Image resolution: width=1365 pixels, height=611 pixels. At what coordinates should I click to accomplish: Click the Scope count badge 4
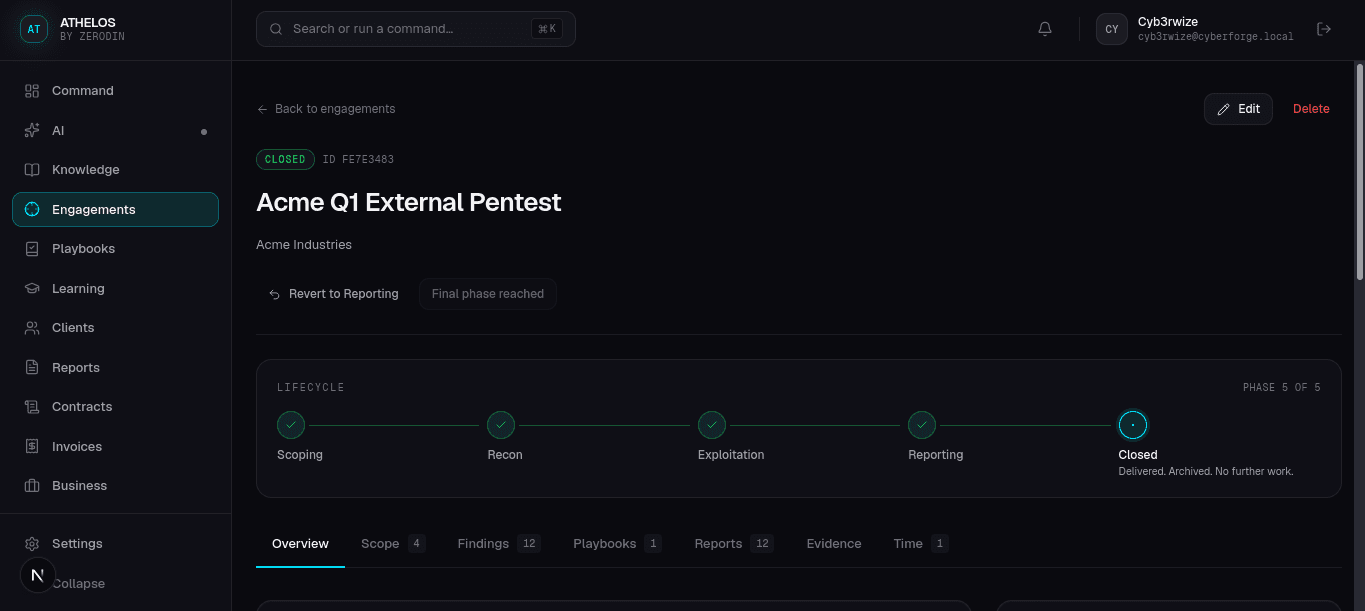pyautogui.click(x=416, y=544)
